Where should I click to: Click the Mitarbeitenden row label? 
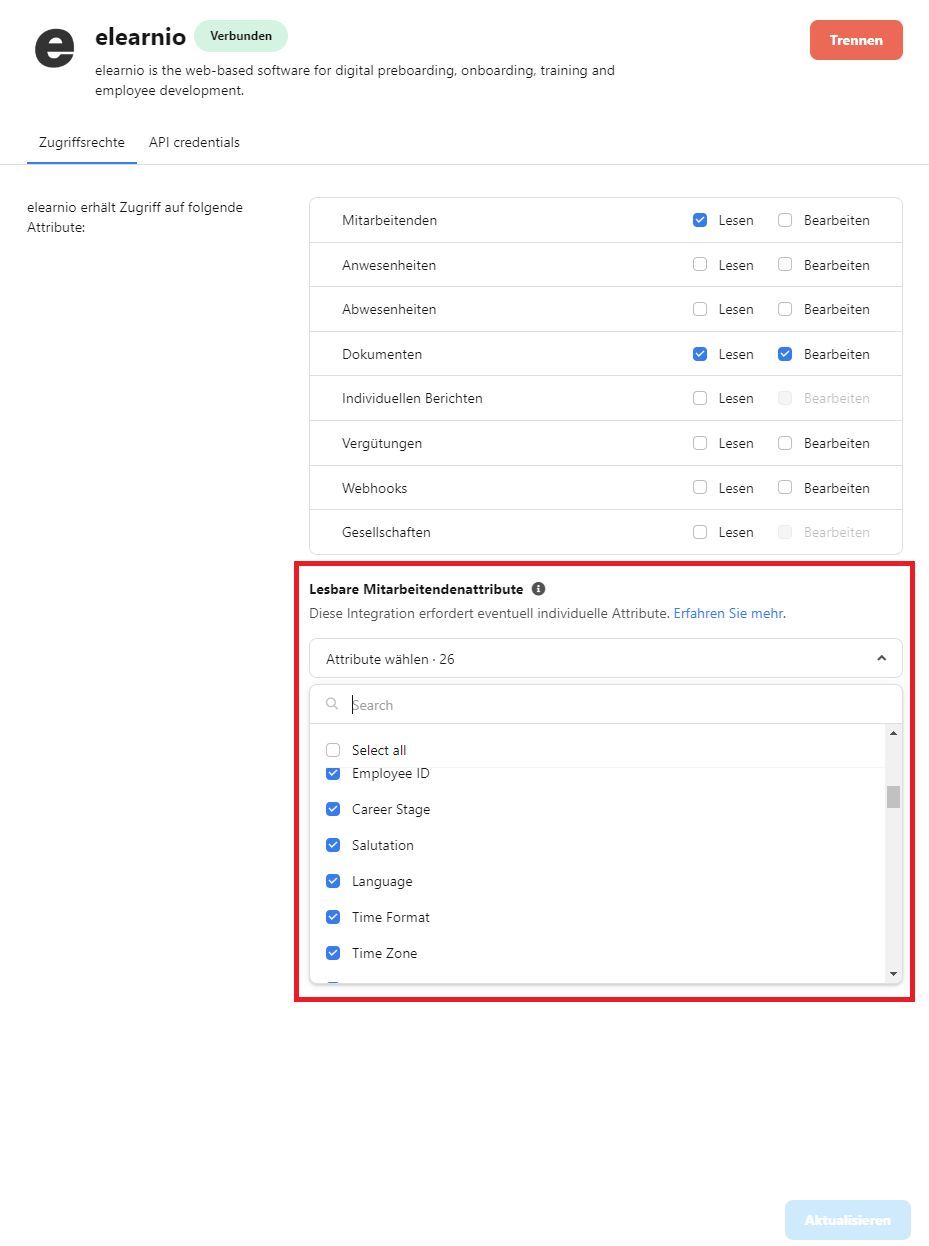click(x=389, y=220)
